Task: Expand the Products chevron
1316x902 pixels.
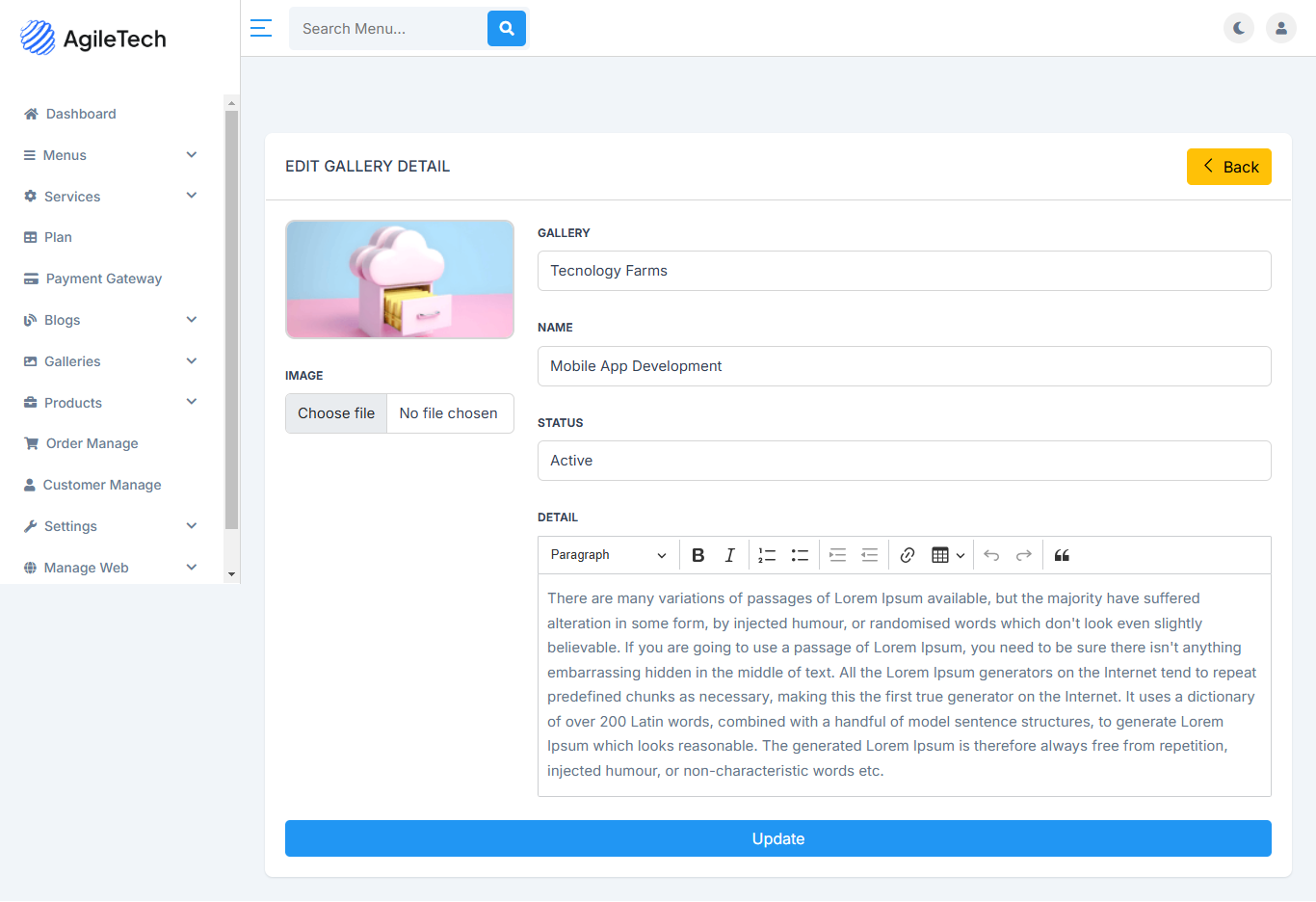Action: [x=192, y=402]
